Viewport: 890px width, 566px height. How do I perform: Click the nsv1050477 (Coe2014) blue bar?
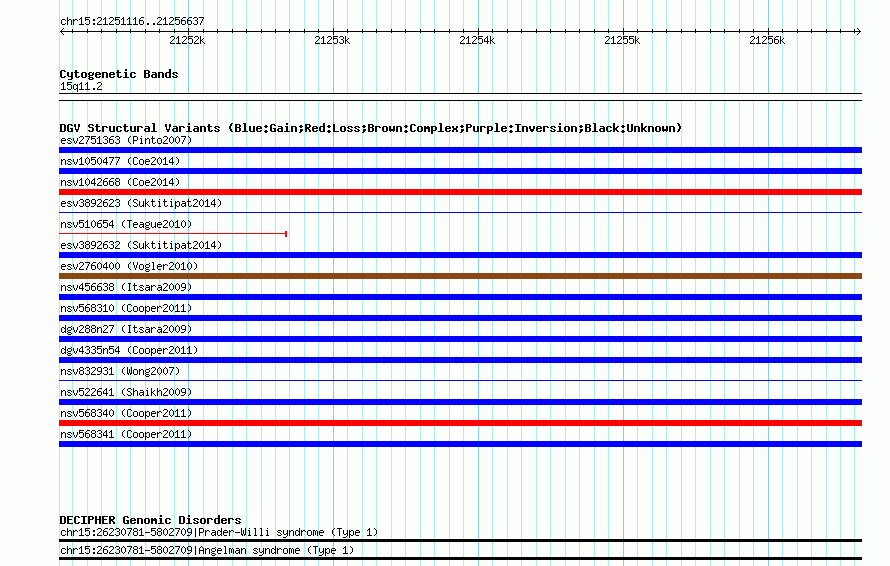pos(460,171)
